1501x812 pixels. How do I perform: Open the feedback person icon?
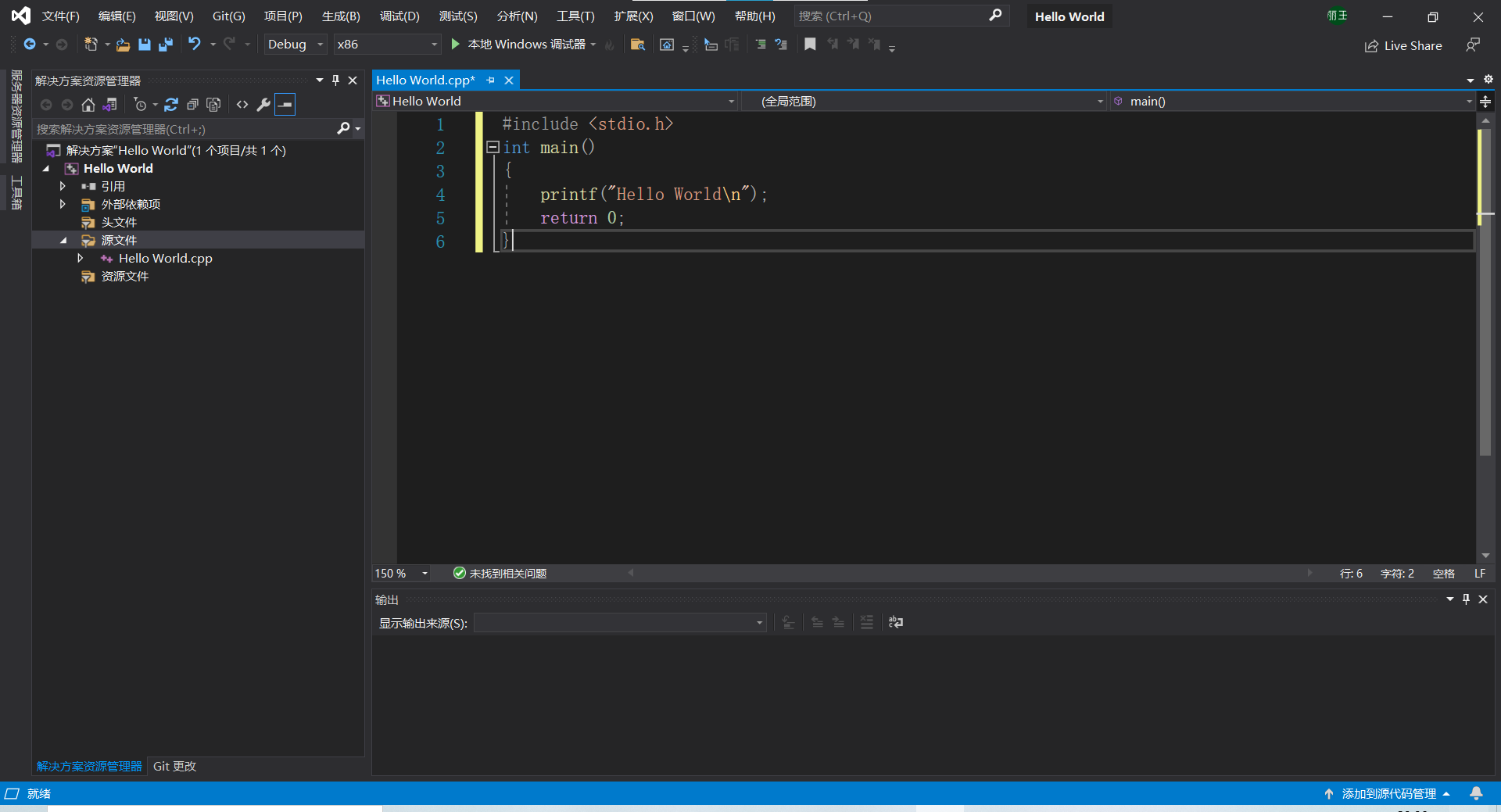pos(1473,45)
